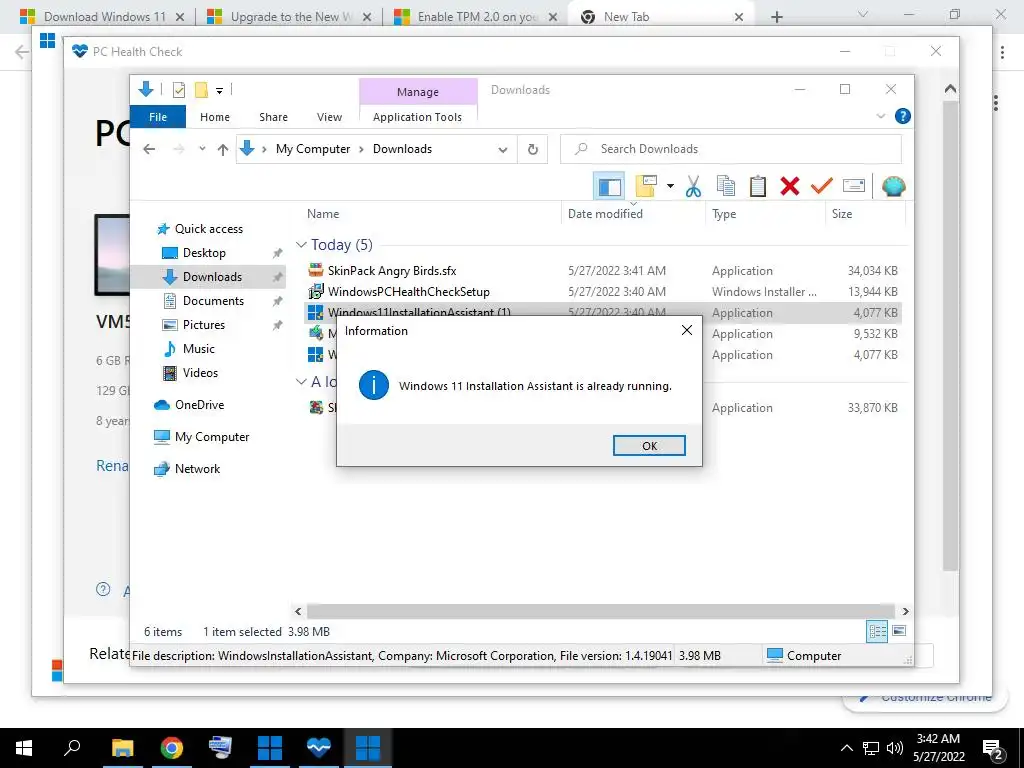This screenshot has width=1024, height=768.
Task: Select Pictures in navigation pane
Action: pos(203,325)
